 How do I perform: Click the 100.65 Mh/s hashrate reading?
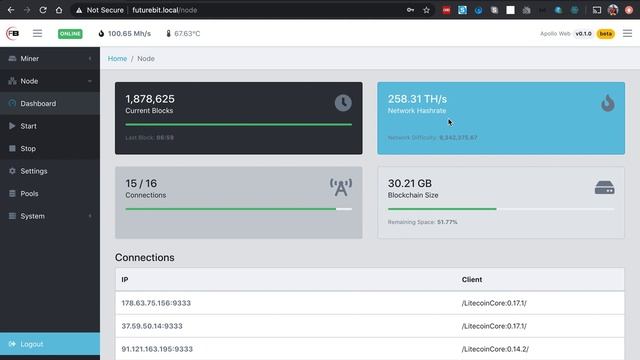pyautogui.click(x=129, y=33)
